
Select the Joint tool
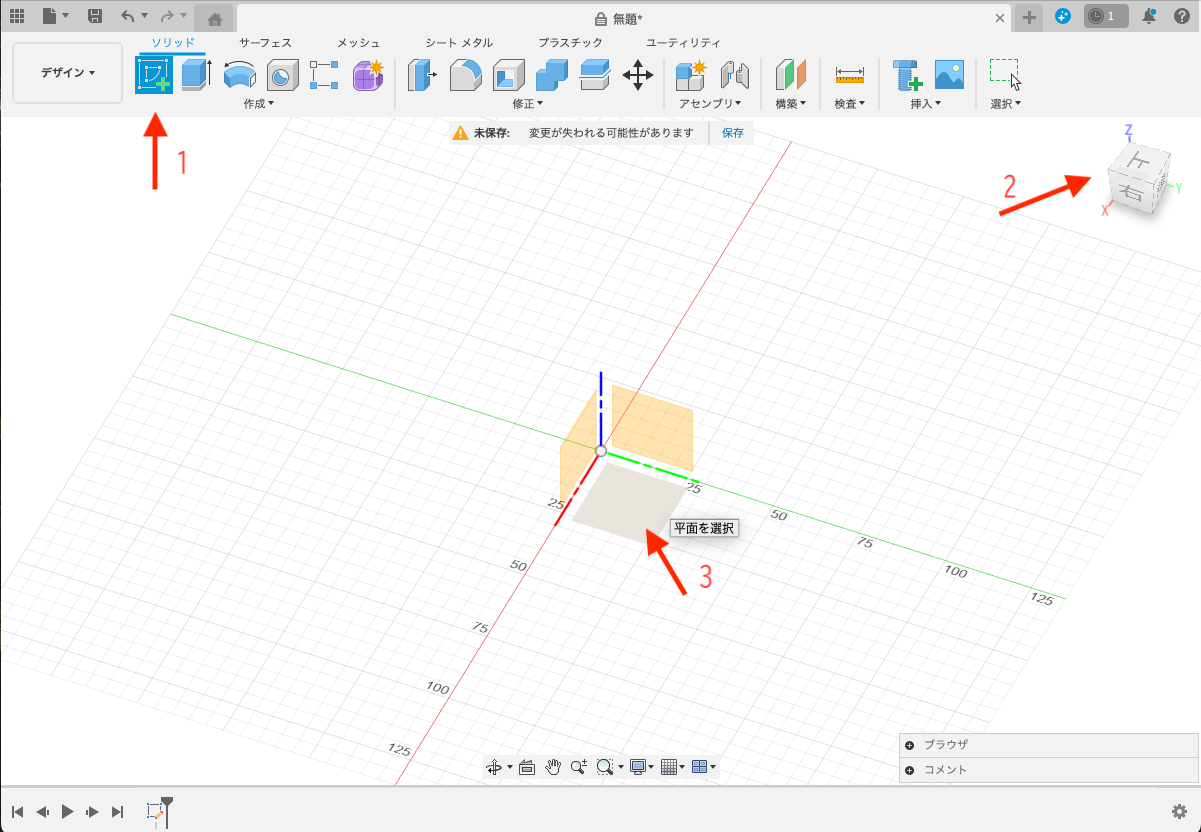734,76
